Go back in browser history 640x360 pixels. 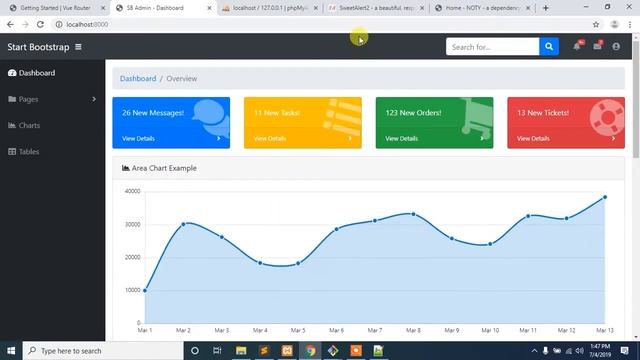[x=10, y=24]
